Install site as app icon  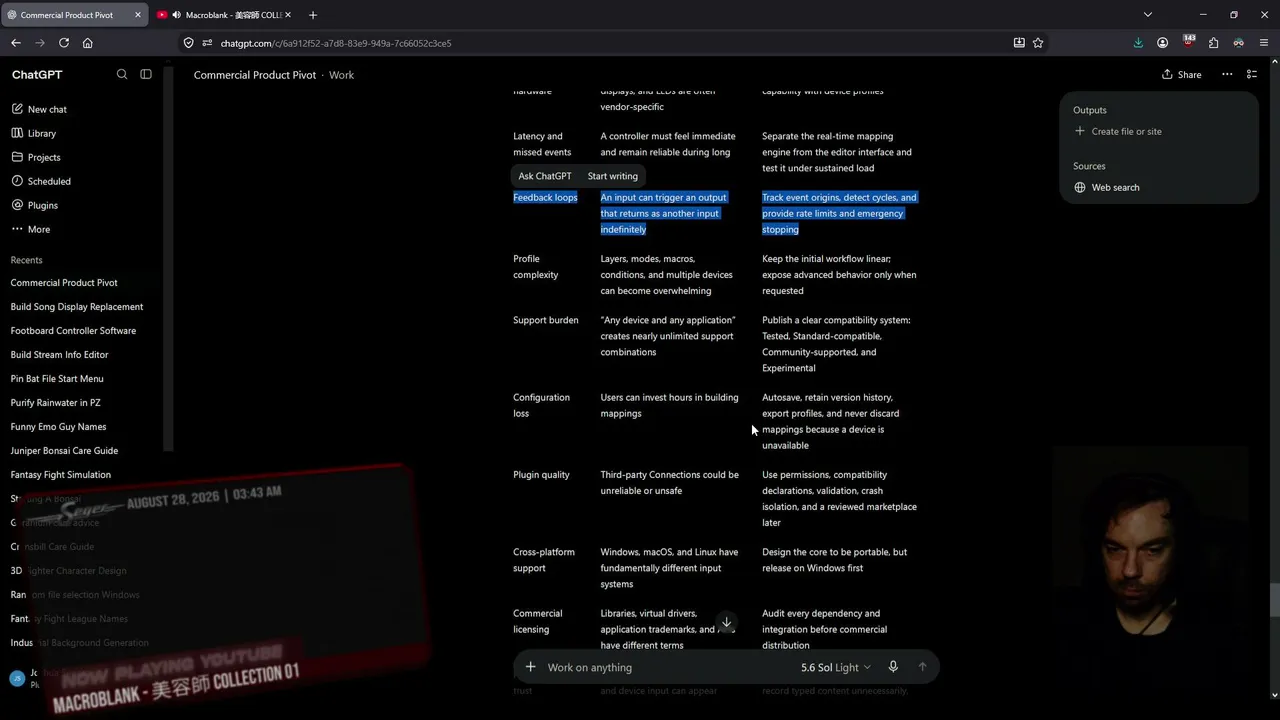pyautogui.click(x=1019, y=43)
